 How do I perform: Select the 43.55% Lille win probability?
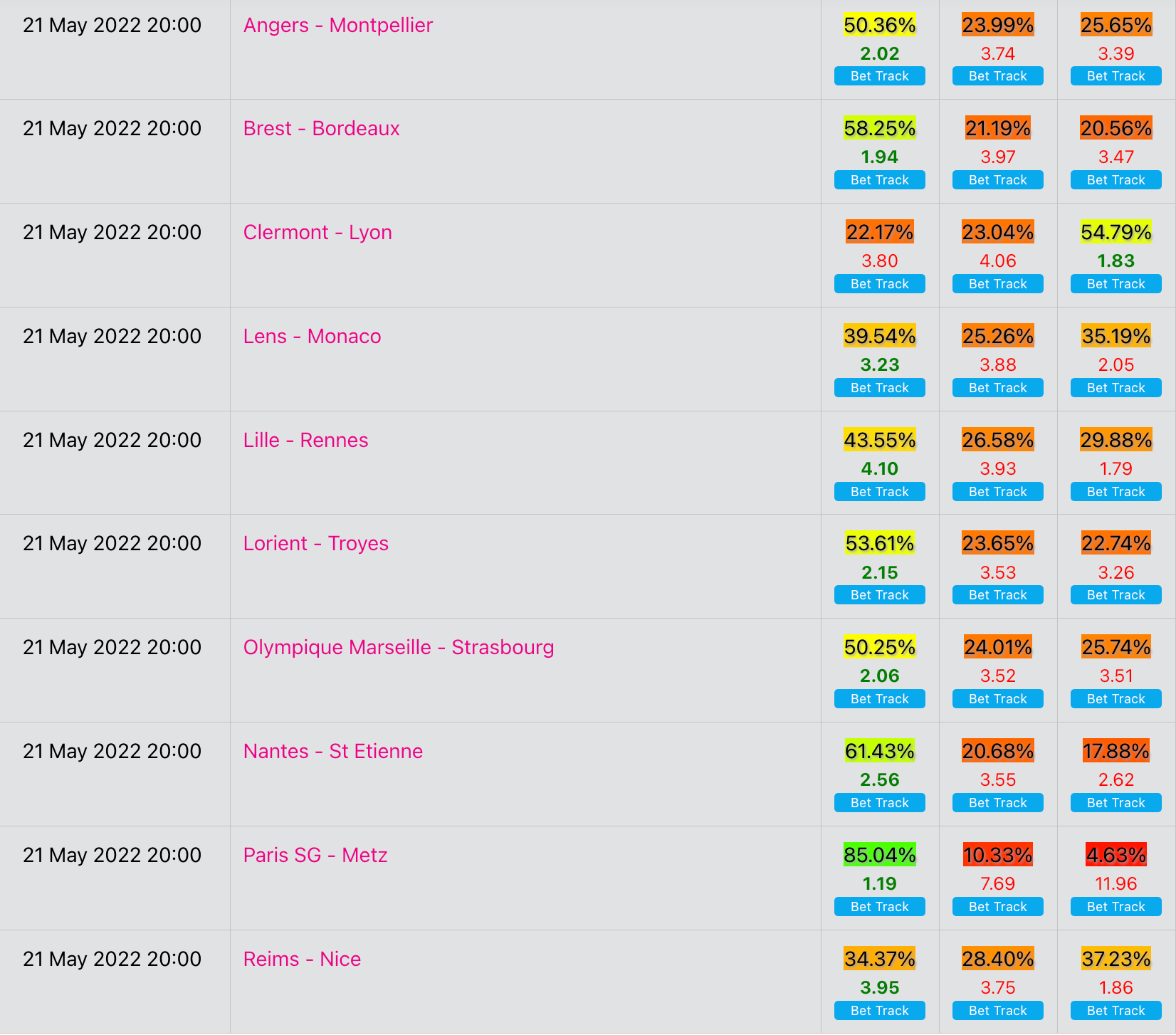[x=880, y=440]
